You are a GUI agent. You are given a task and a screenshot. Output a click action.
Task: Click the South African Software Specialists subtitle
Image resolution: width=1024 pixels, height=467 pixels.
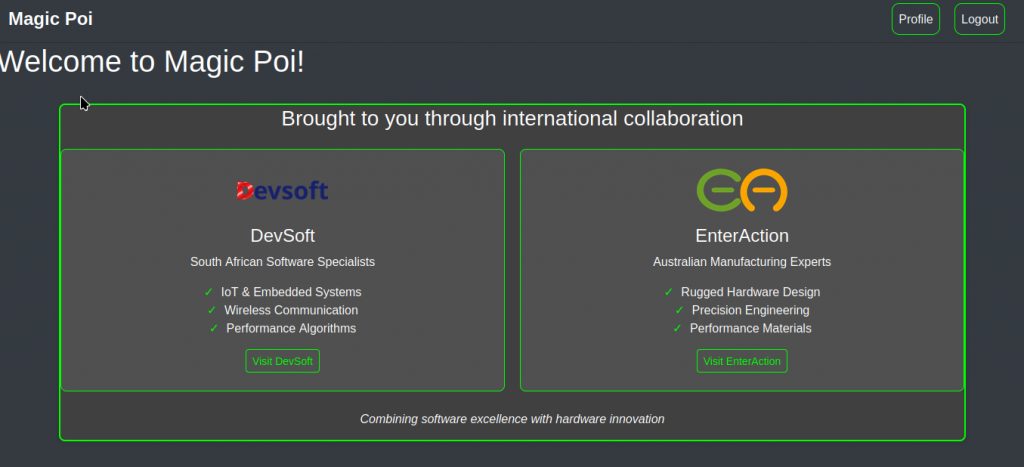[x=283, y=262]
